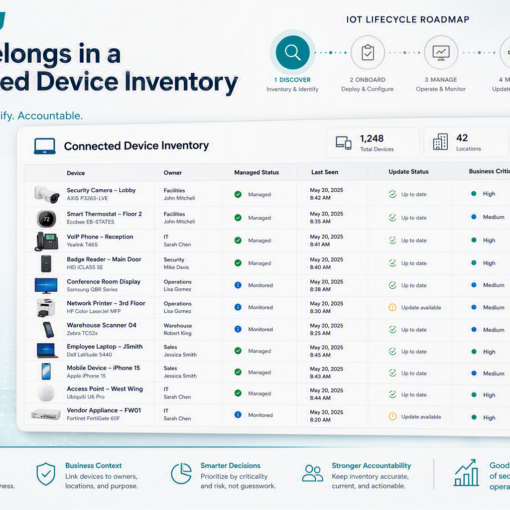Click the High criticality dot for Security Camera
Image resolution: width=510 pixels, height=510 pixels.
[474, 194]
